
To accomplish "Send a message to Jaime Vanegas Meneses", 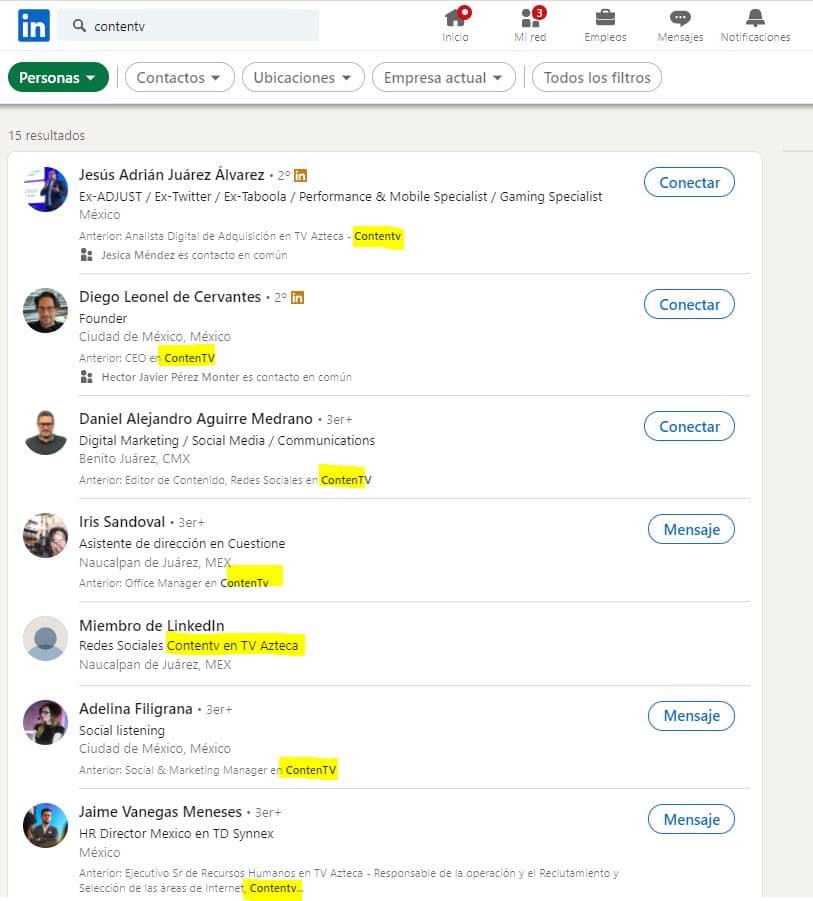I will pos(691,819).
